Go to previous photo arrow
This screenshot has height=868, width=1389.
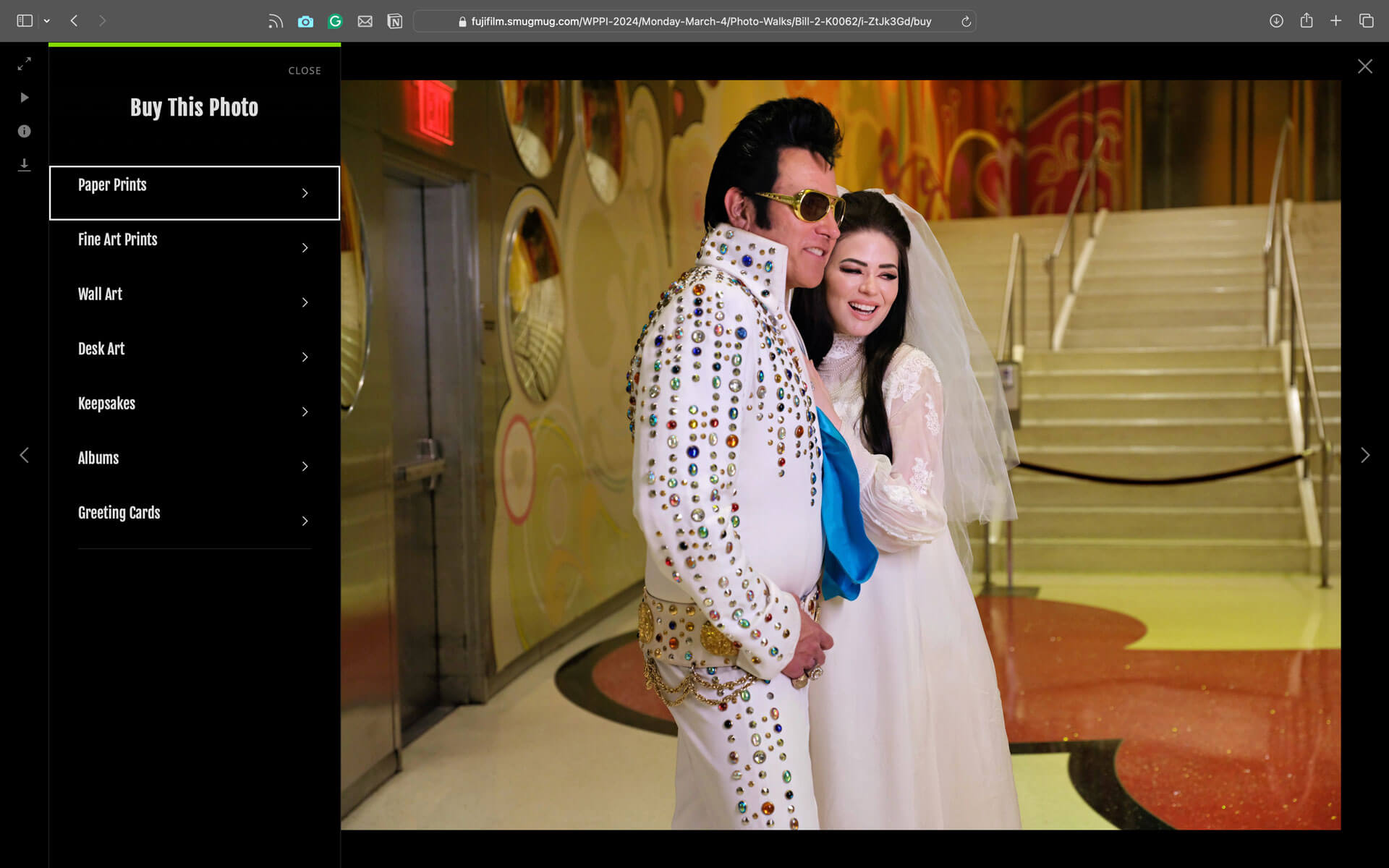tap(24, 455)
